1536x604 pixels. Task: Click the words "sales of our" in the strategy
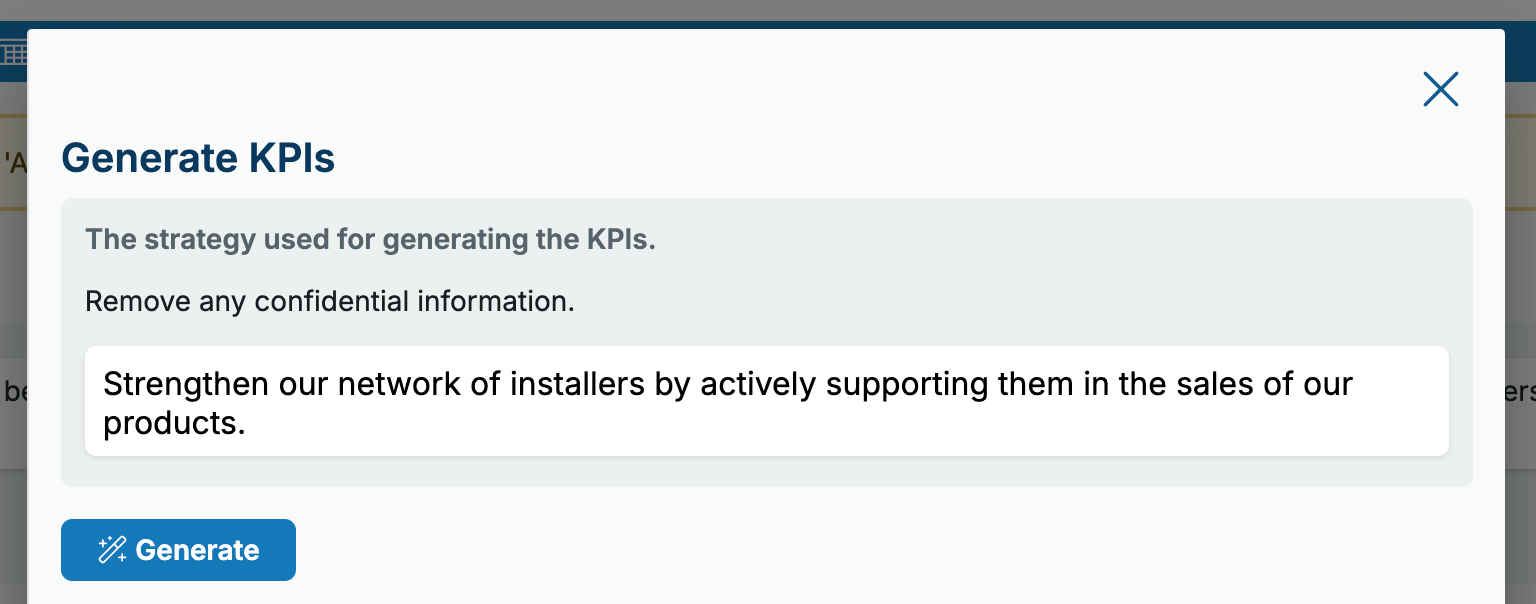(x=1262, y=384)
